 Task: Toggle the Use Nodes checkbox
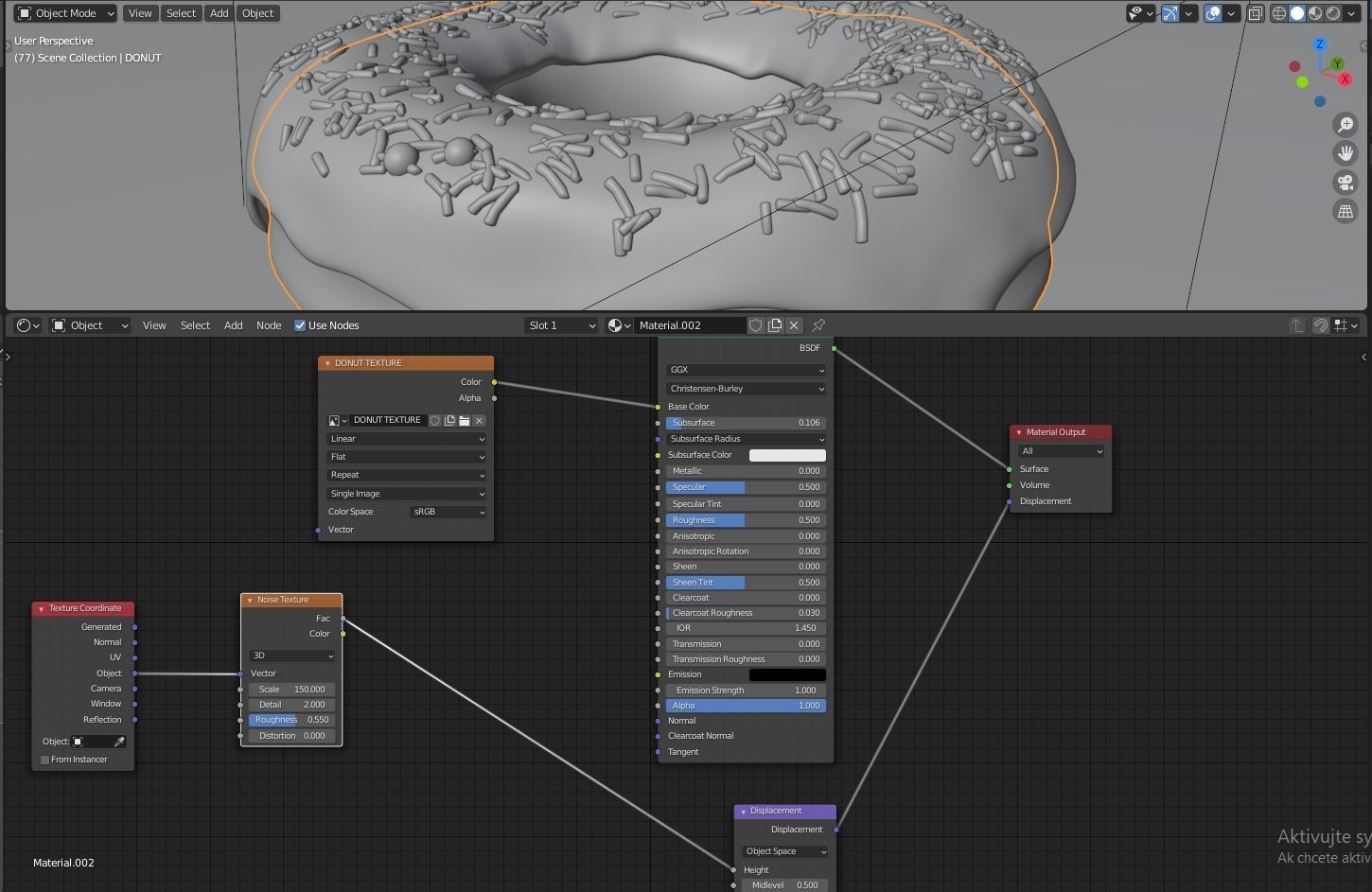pyautogui.click(x=300, y=325)
